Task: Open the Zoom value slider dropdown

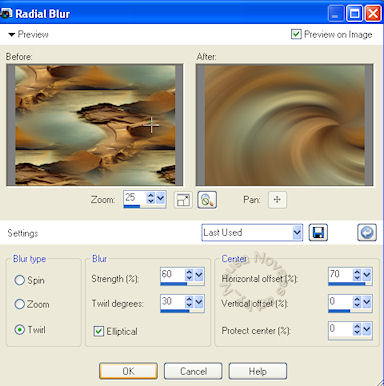Action: click(160, 198)
